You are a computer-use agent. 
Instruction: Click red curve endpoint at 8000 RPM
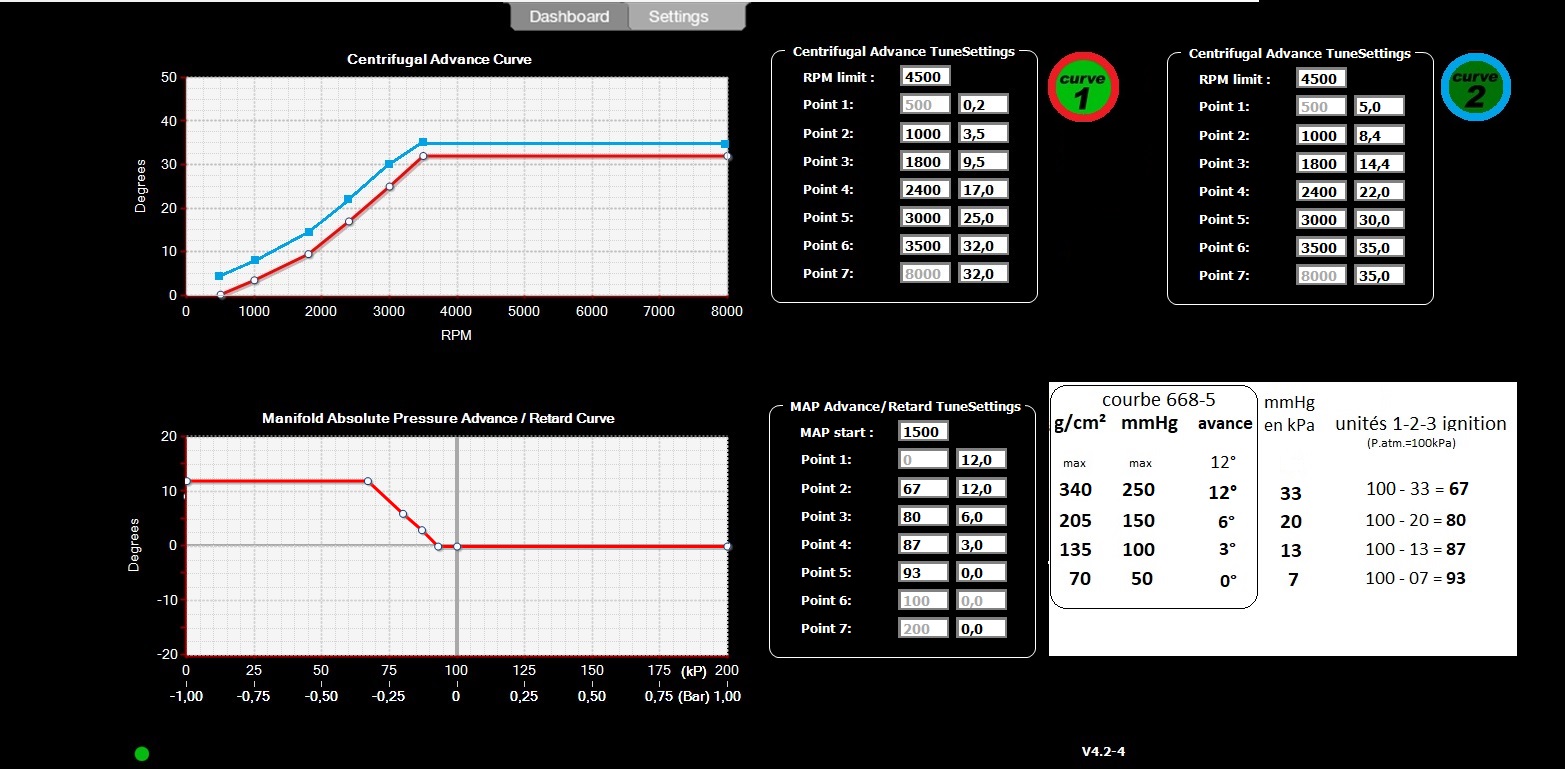point(727,156)
